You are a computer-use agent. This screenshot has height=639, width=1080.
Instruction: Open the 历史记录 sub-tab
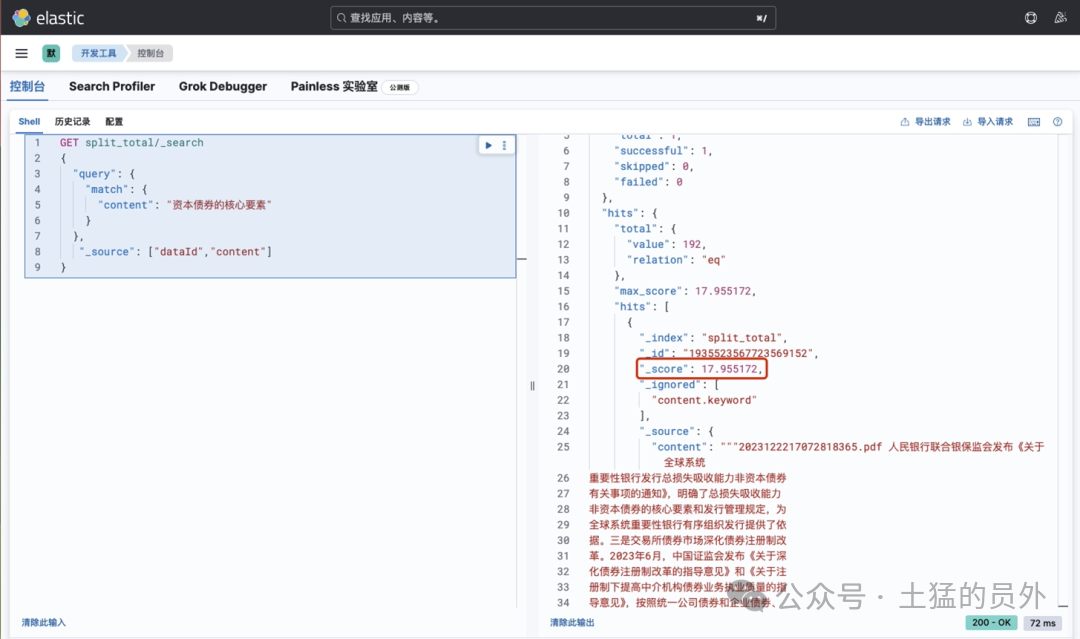point(72,121)
